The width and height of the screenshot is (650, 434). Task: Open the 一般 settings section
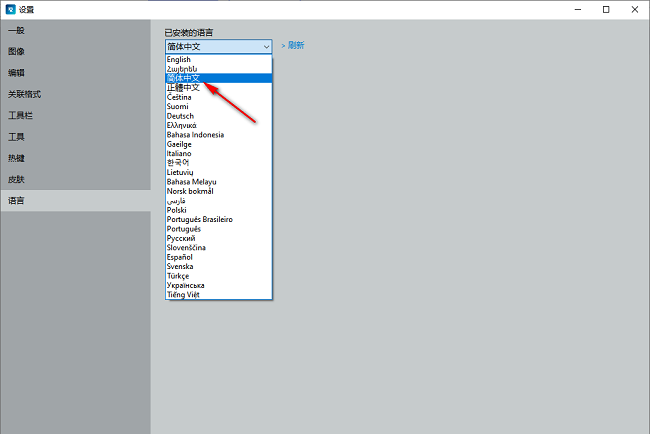coord(75,30)
